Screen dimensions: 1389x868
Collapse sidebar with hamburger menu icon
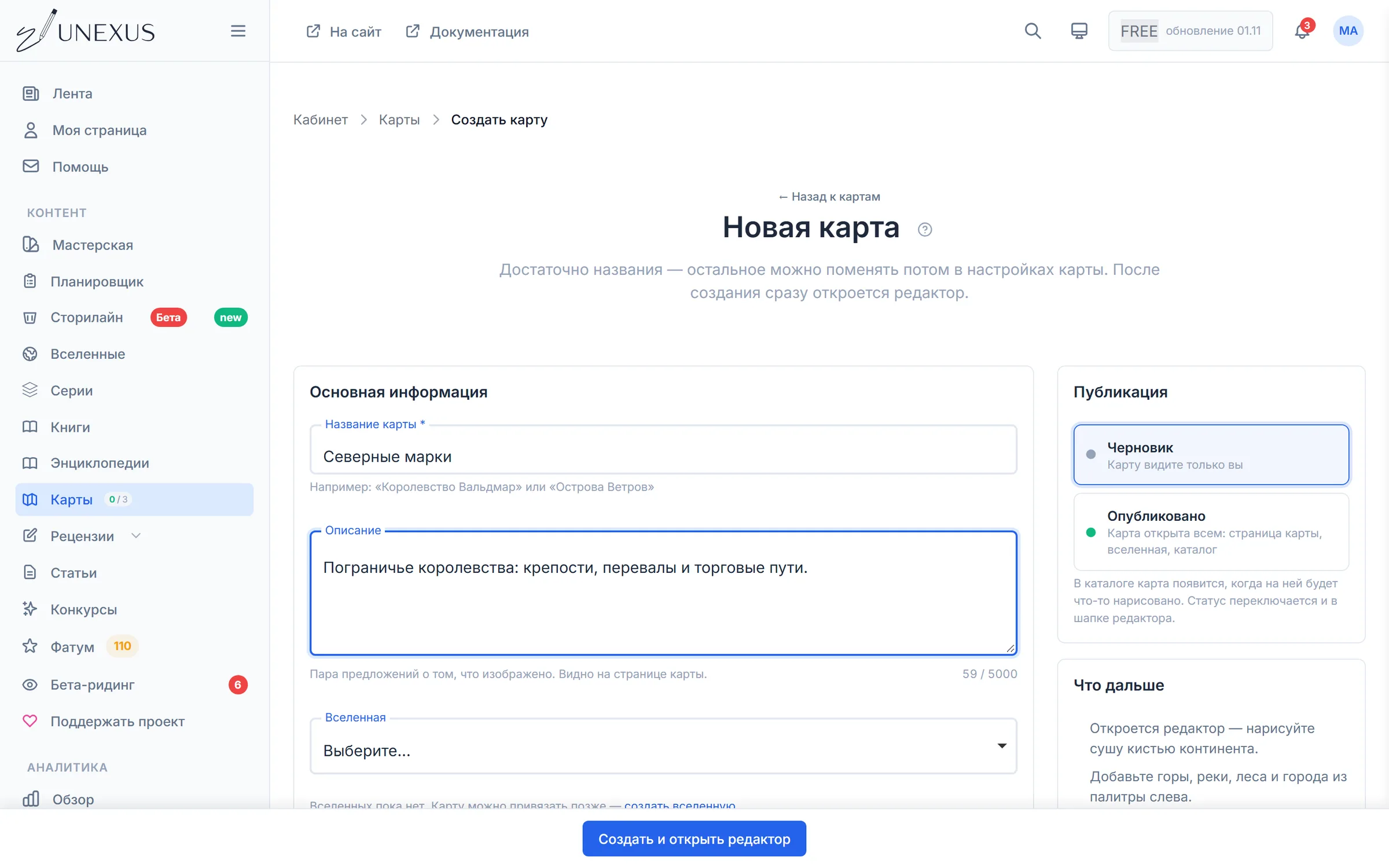[238, 31]
